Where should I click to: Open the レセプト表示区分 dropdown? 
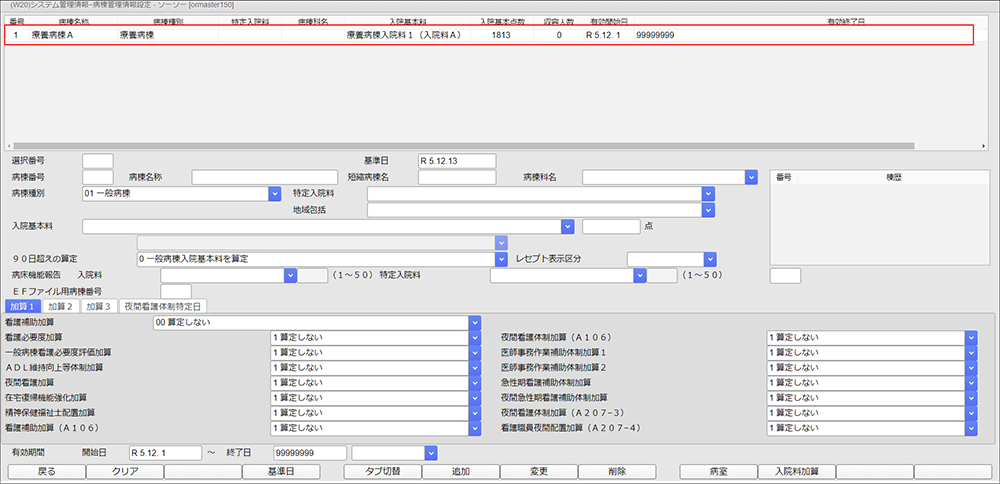click(709, 259)
